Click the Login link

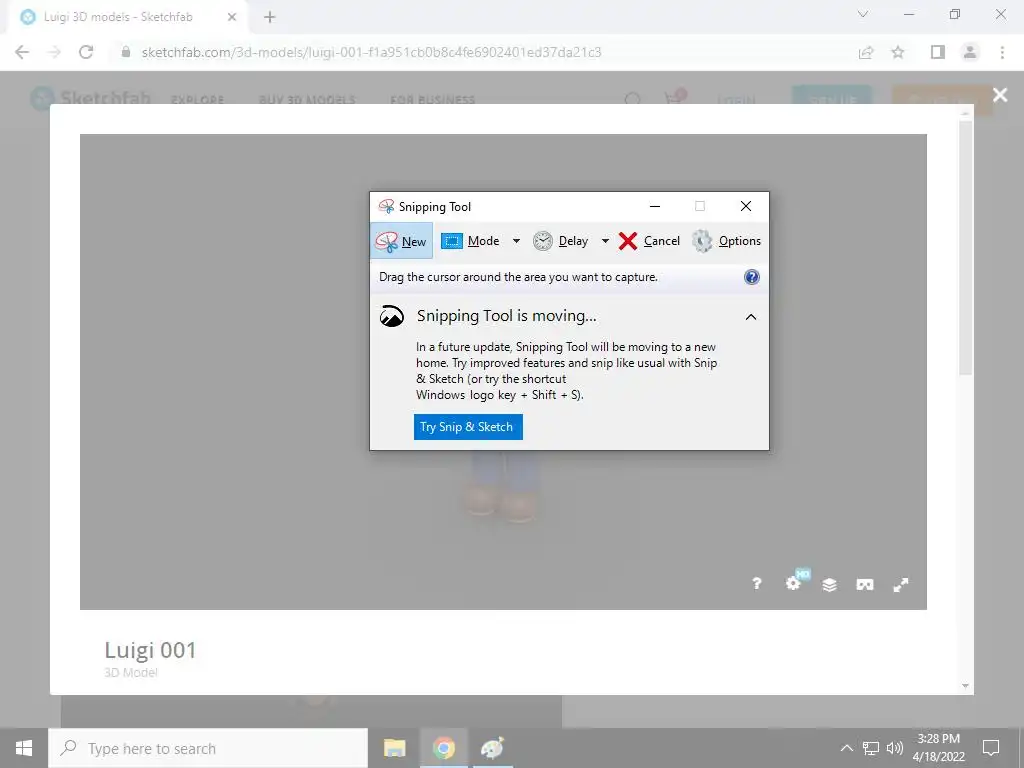click(x=736, y=100)
